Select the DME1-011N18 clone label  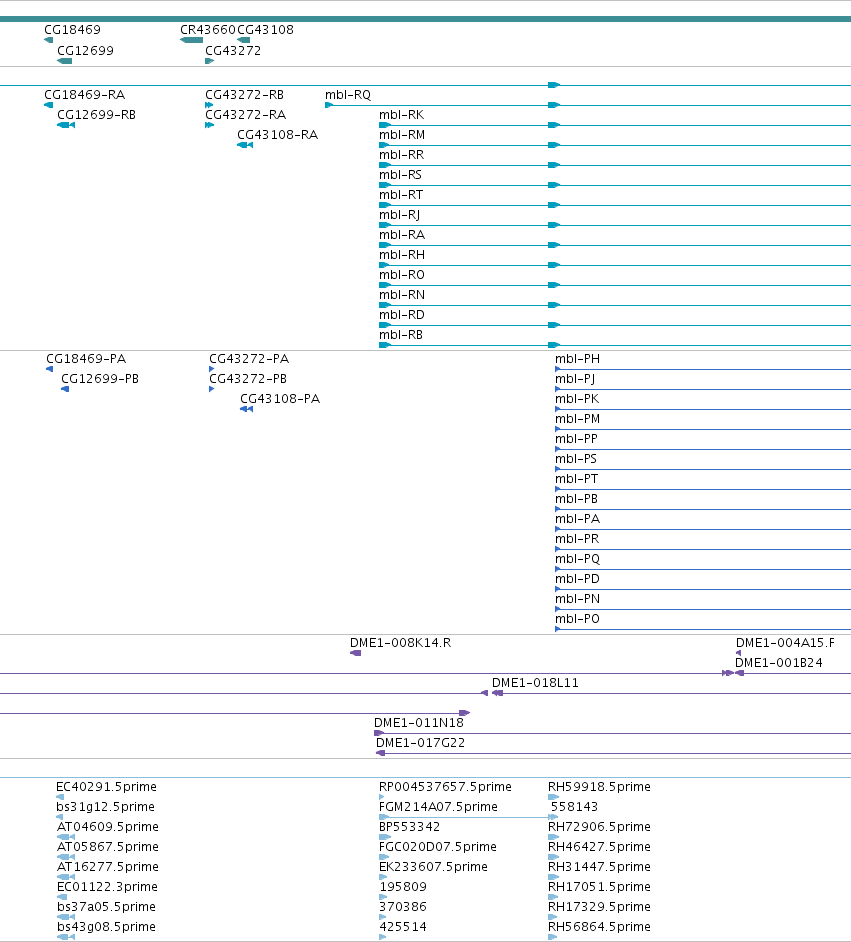point(419,723)
